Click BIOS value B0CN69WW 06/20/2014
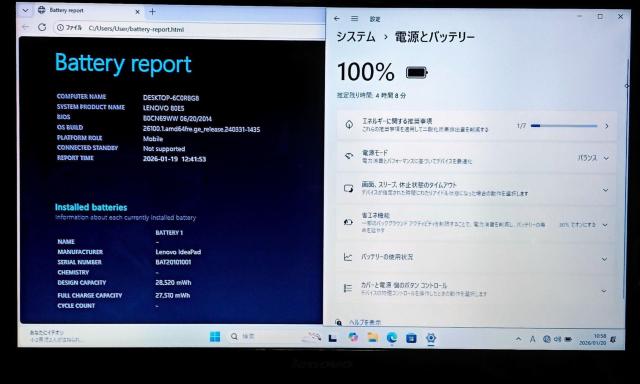 [177, 119]
